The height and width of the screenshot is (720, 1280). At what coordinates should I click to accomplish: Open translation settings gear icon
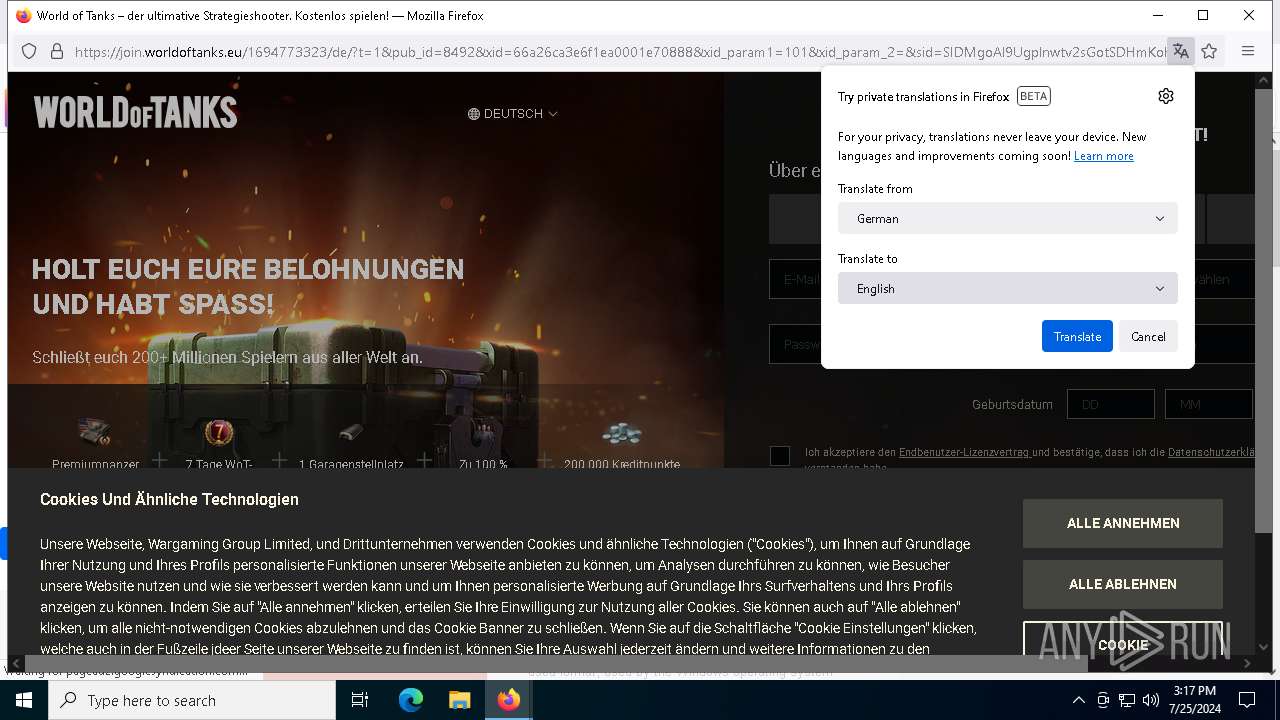tap(1165, 96)
